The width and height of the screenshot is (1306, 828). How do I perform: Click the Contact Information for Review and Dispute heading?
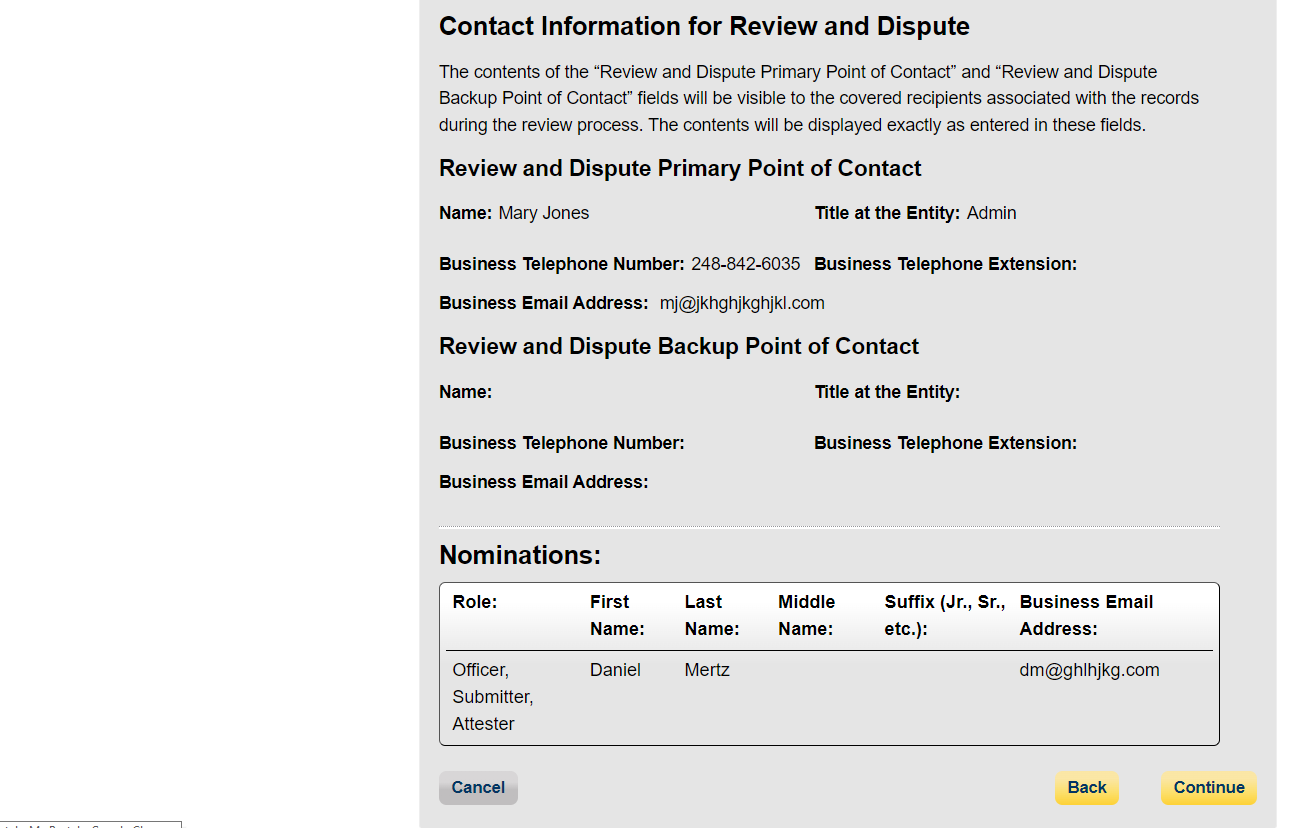coord(704,26)
